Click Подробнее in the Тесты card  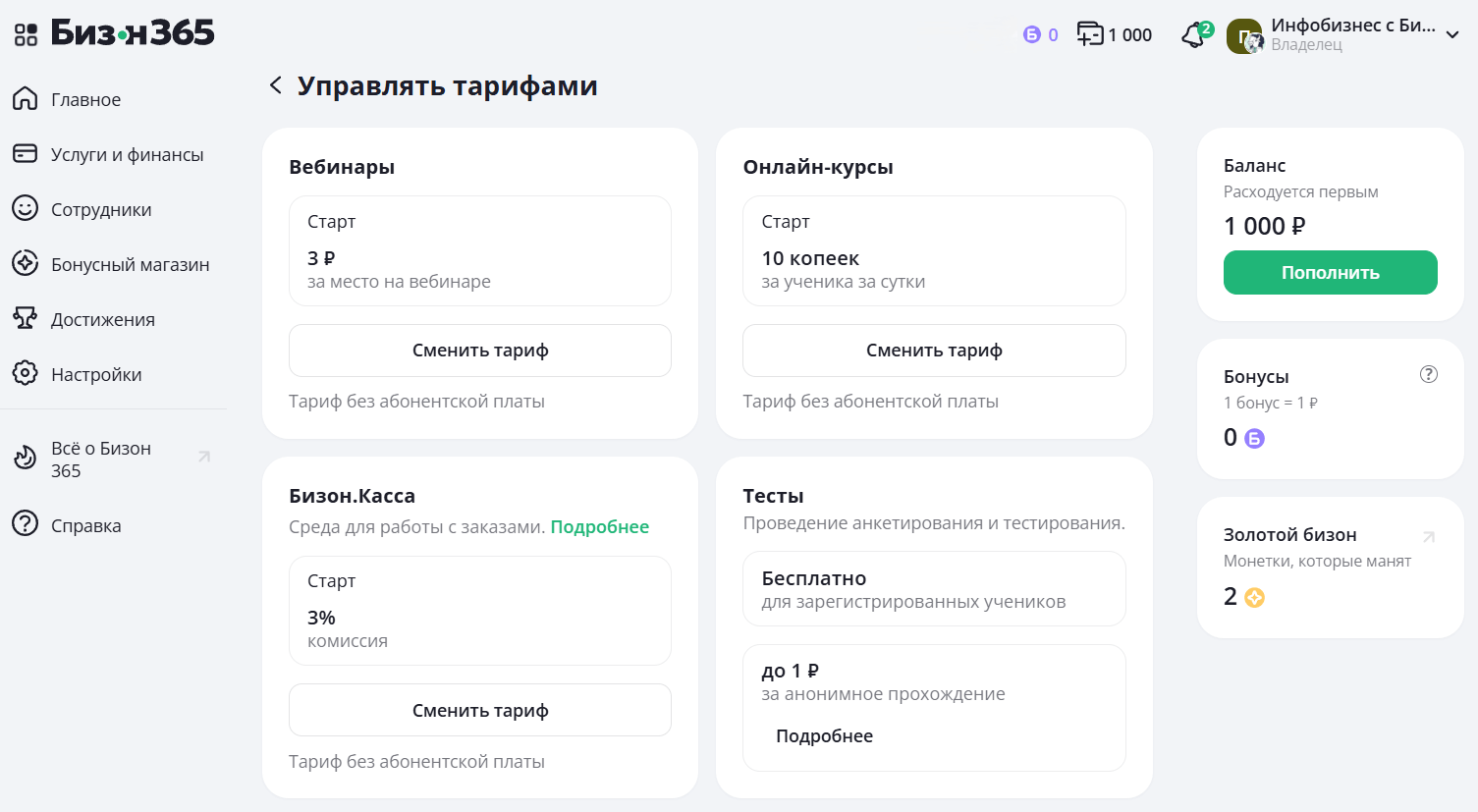(x=824, y=736)
